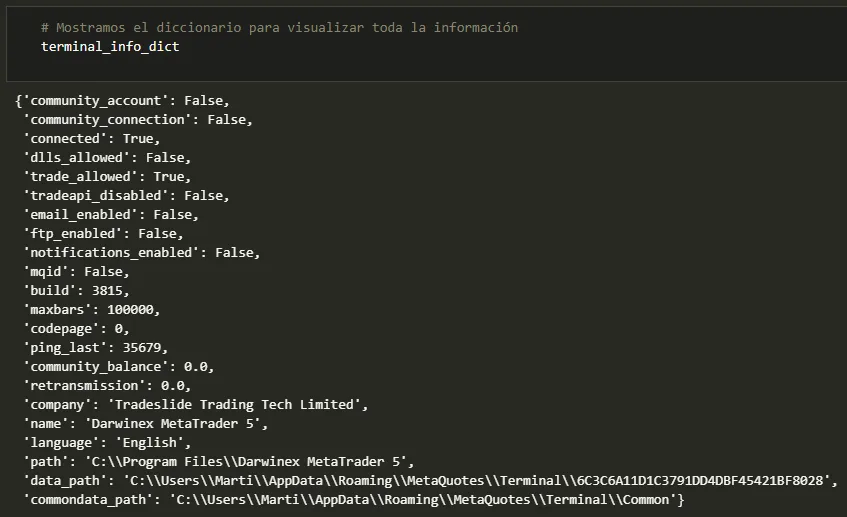Click the 'trade_allowed': True line
Screen dimensions: 847x517
point(107,177)
